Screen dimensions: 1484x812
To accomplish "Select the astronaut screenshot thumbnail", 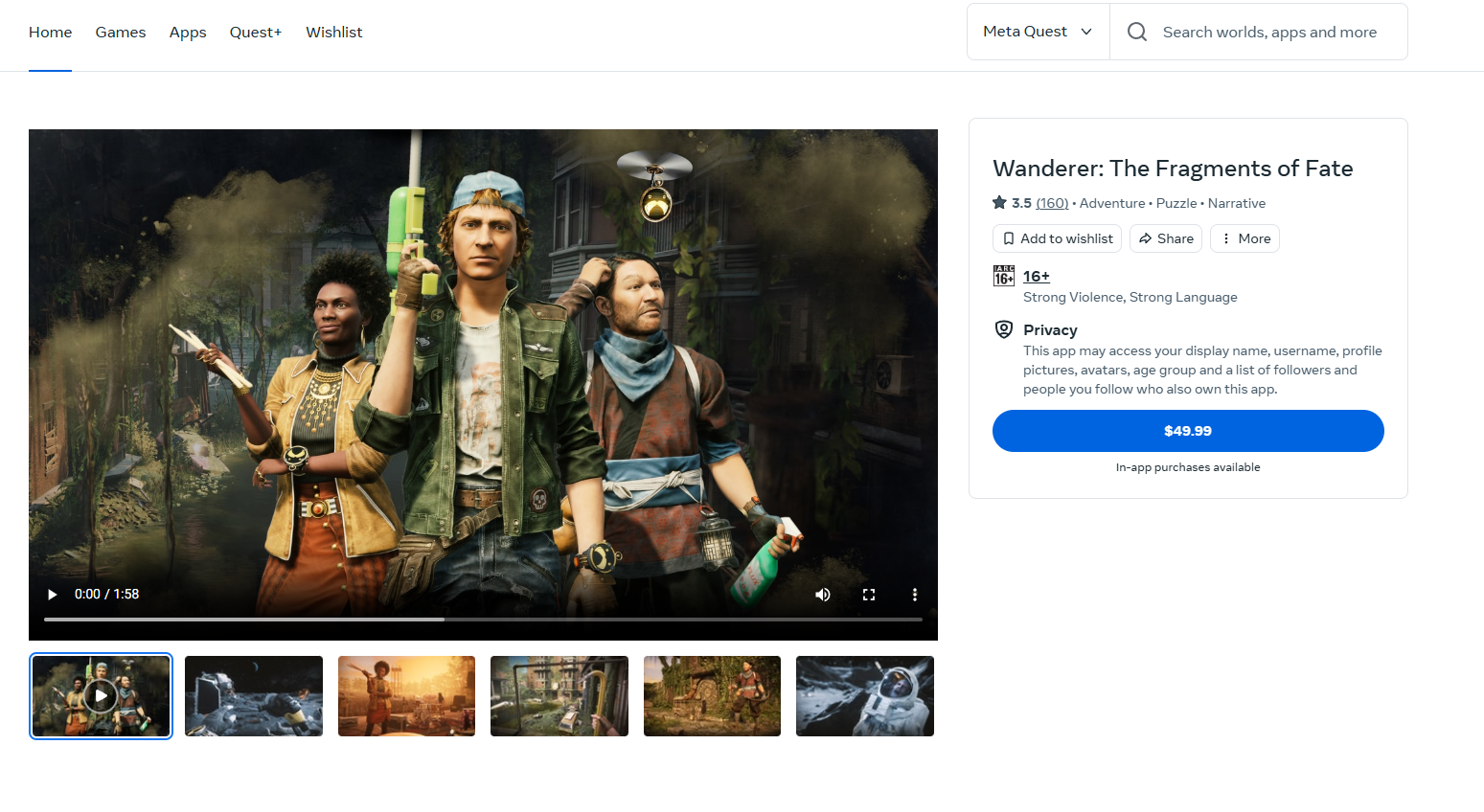I will pos(865,696).
